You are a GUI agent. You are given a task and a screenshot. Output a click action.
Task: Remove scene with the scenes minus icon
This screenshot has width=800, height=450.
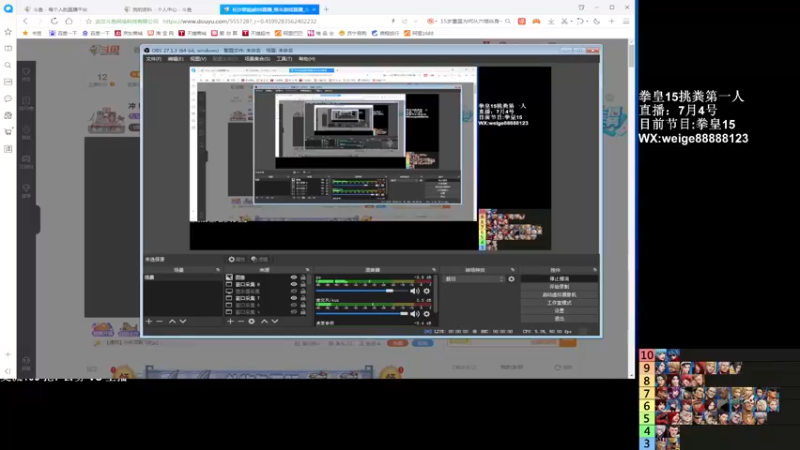pos(159,321)
